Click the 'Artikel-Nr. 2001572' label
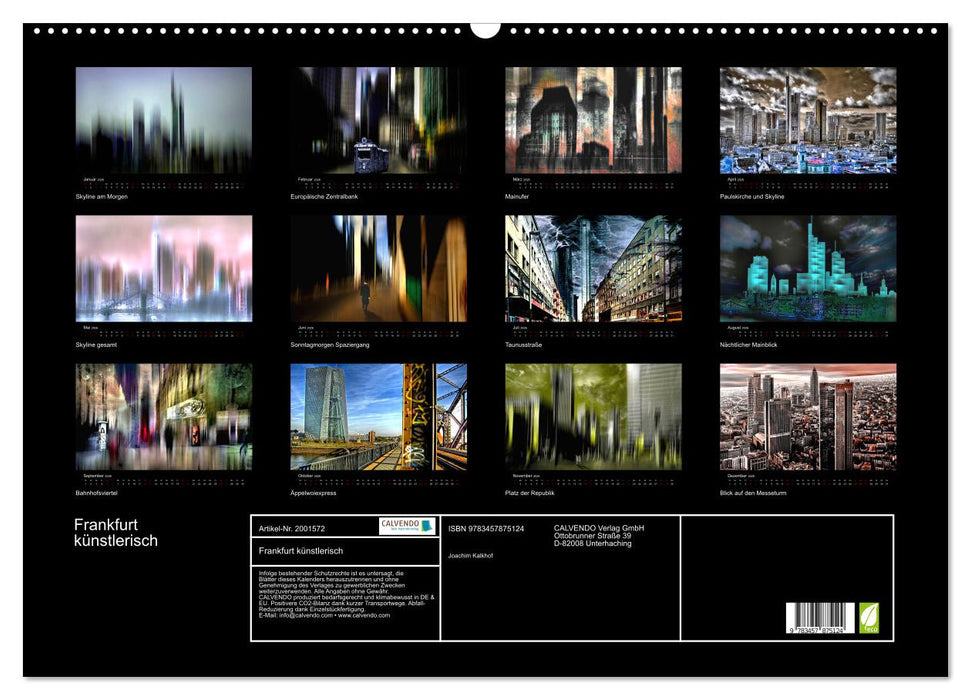 click(x=293, y=525)
